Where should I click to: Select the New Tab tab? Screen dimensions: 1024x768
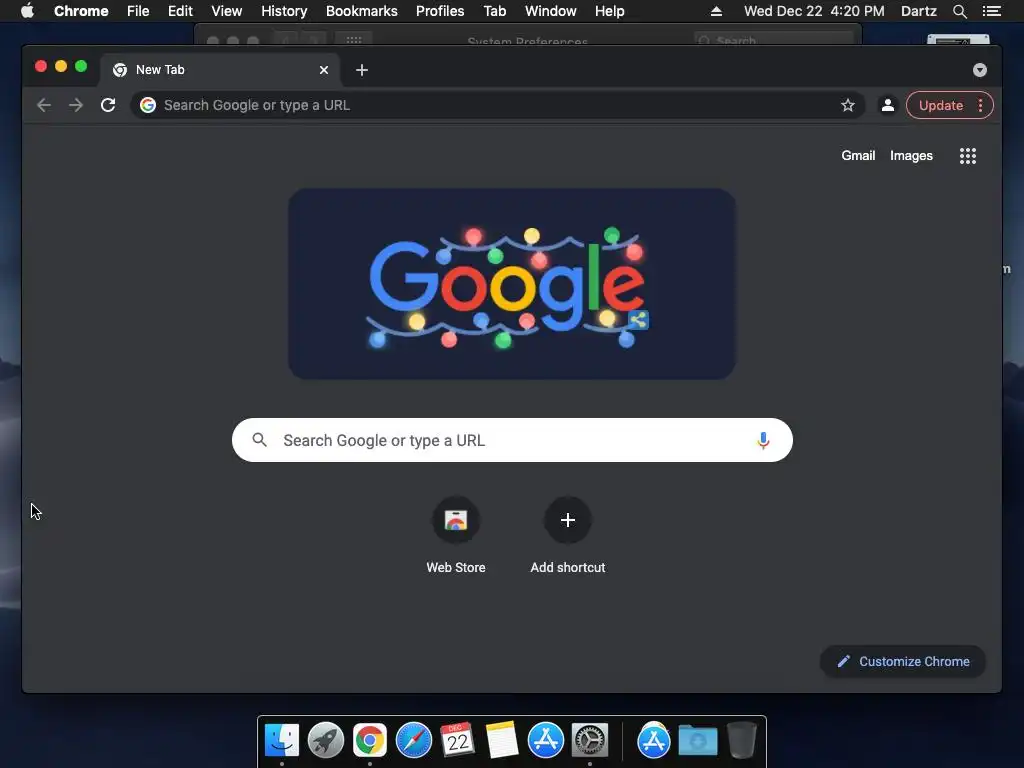(x=220, y=70)
